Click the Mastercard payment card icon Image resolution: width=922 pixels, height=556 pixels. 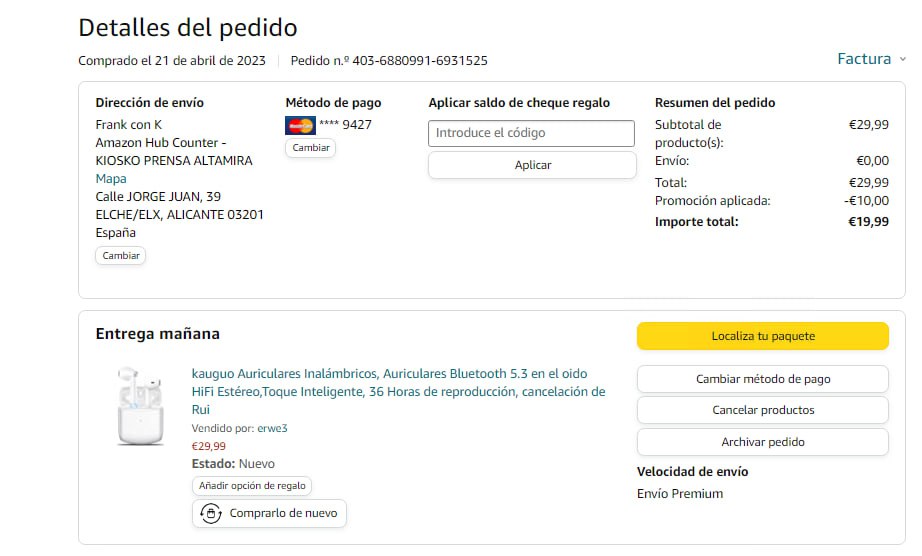click(300, 125)
